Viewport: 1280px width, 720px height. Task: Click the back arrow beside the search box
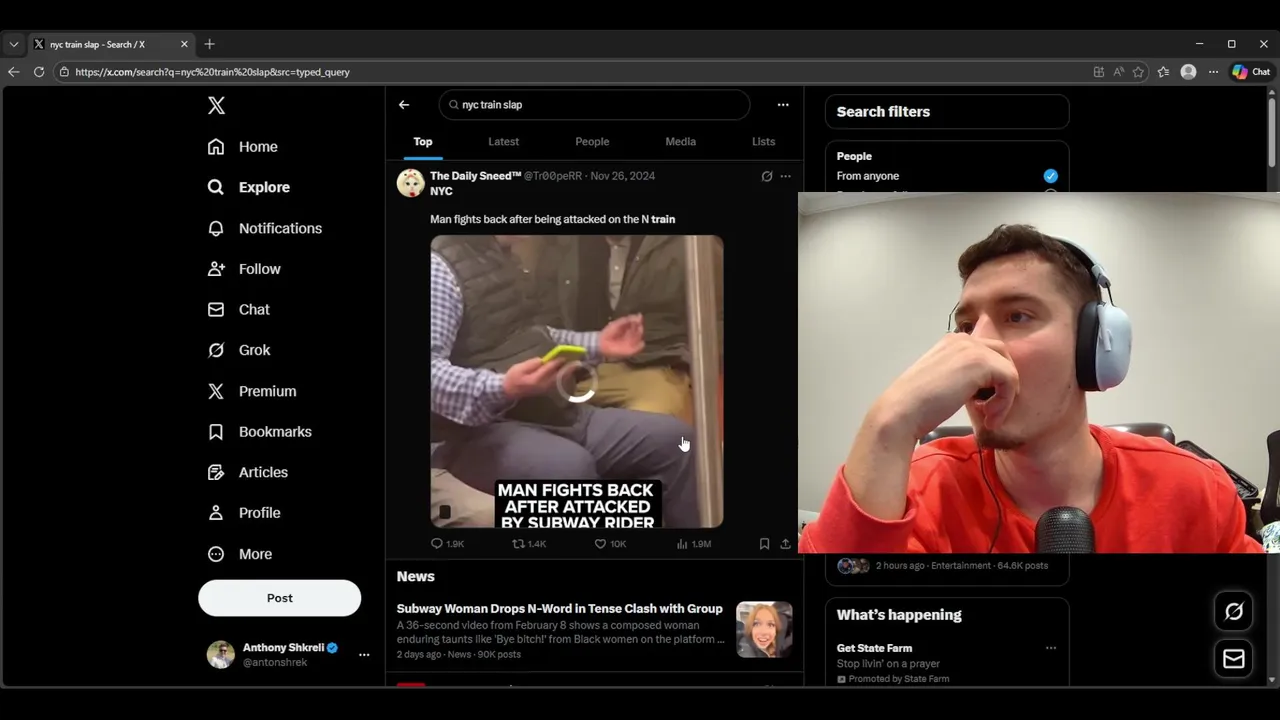point(404,105)
